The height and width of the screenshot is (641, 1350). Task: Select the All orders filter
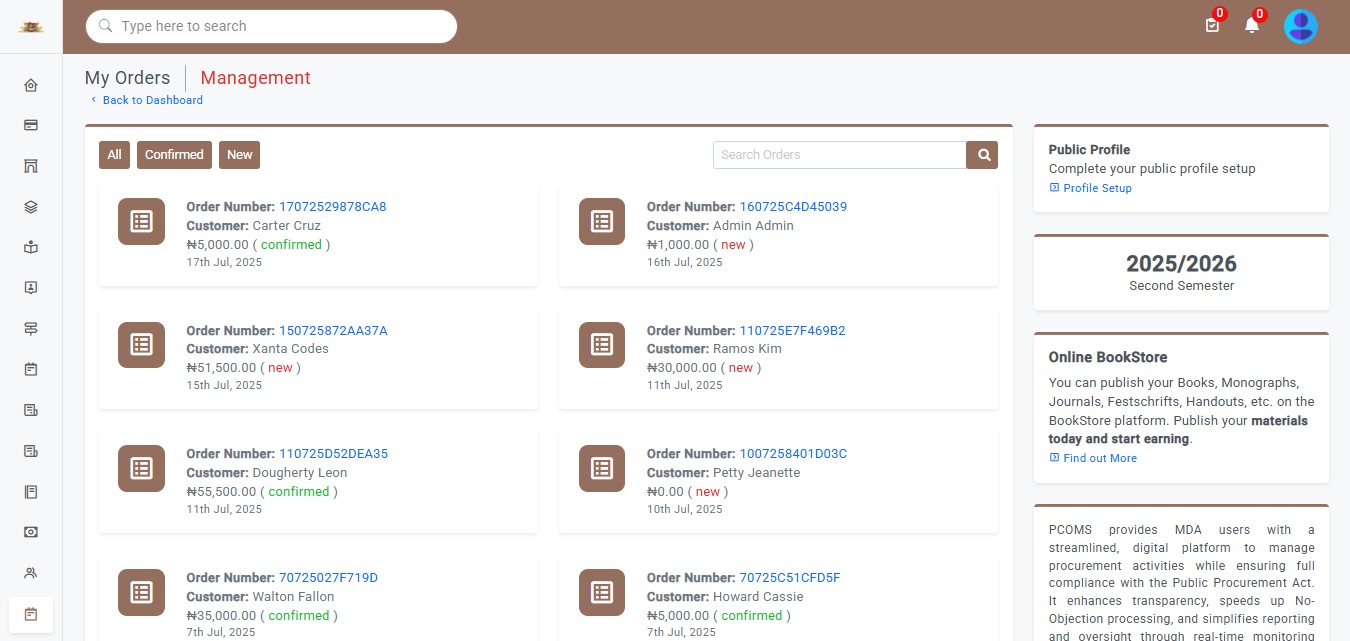click(114, 155)
